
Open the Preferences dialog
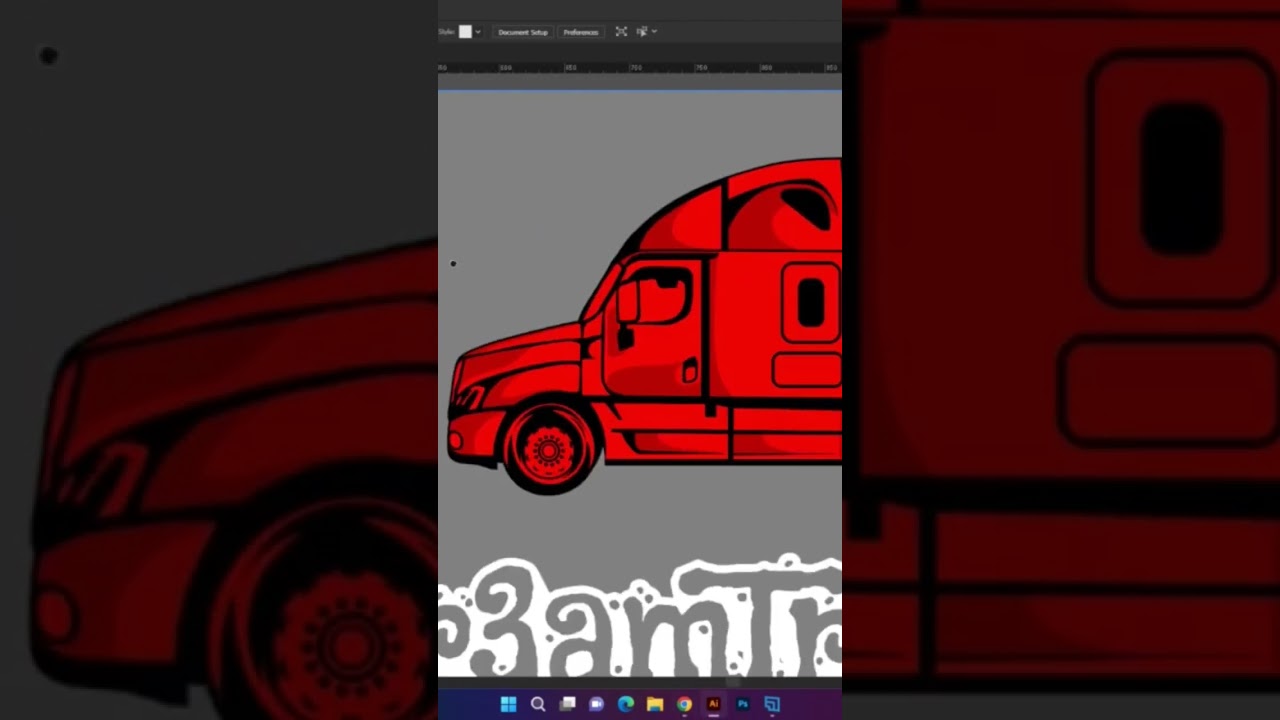point(580,32)
